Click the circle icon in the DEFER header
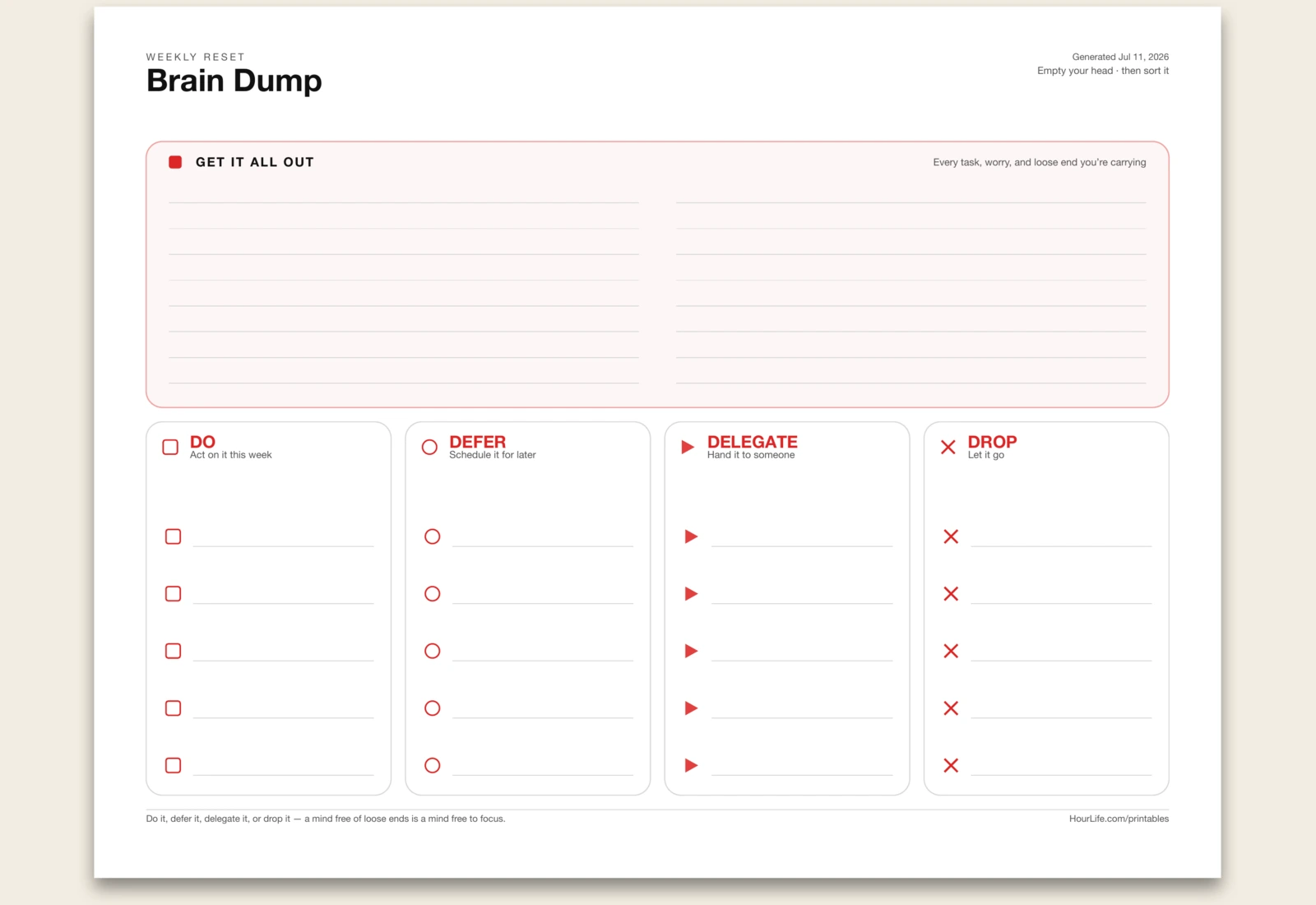The width and height of the screenshot is (1316, 905). (x=429, y=447)
